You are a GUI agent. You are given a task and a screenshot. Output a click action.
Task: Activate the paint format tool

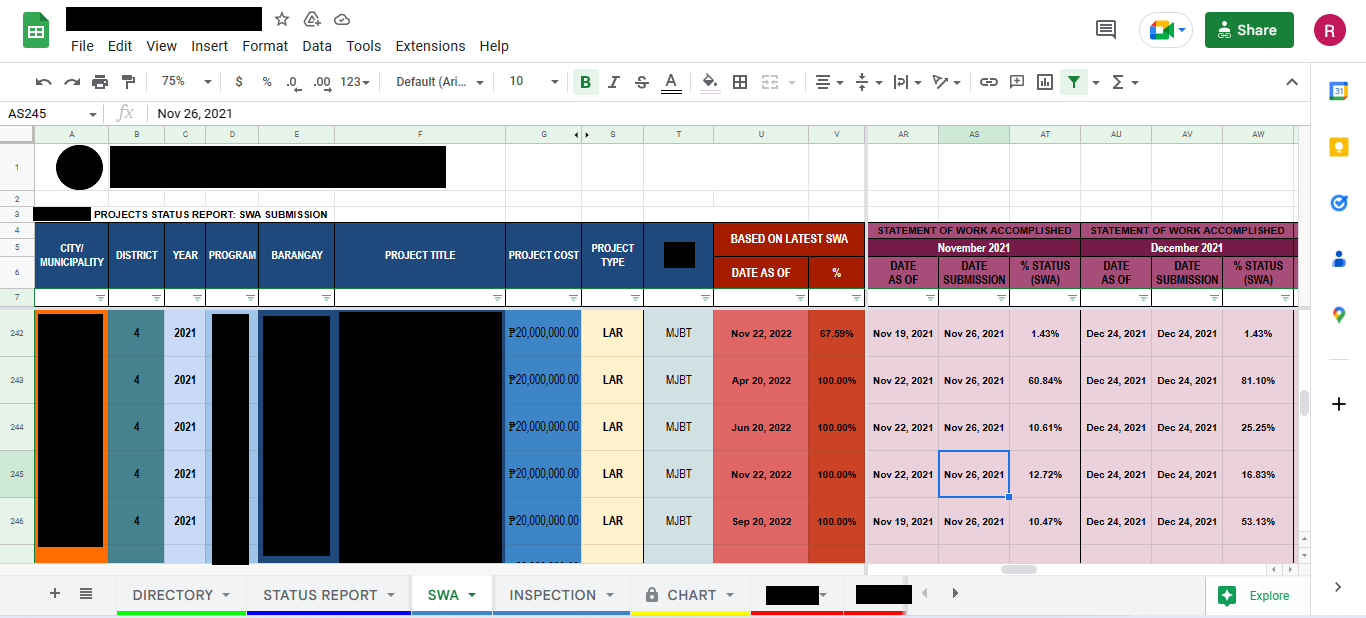128,82
